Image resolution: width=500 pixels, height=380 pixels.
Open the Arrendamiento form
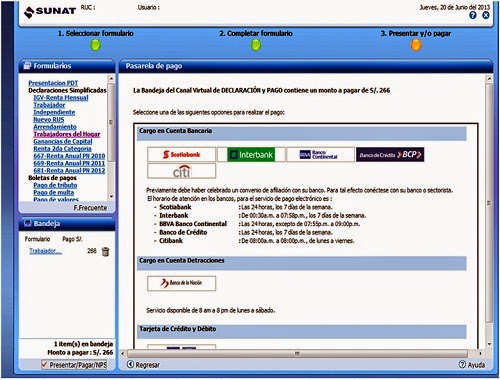click(x=55, y=127)
